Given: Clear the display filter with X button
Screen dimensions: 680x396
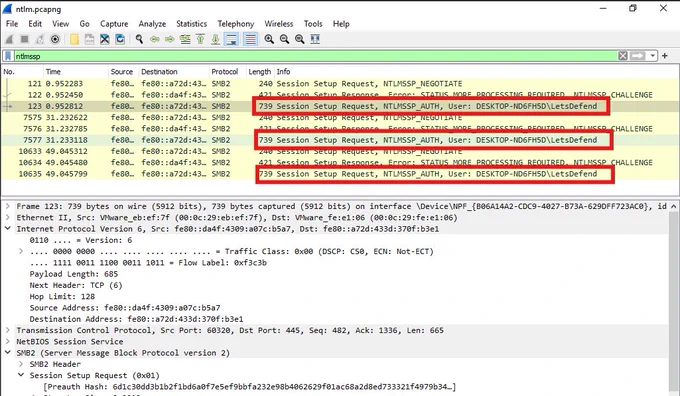Looking at the screenshot, I should [623, 56].
